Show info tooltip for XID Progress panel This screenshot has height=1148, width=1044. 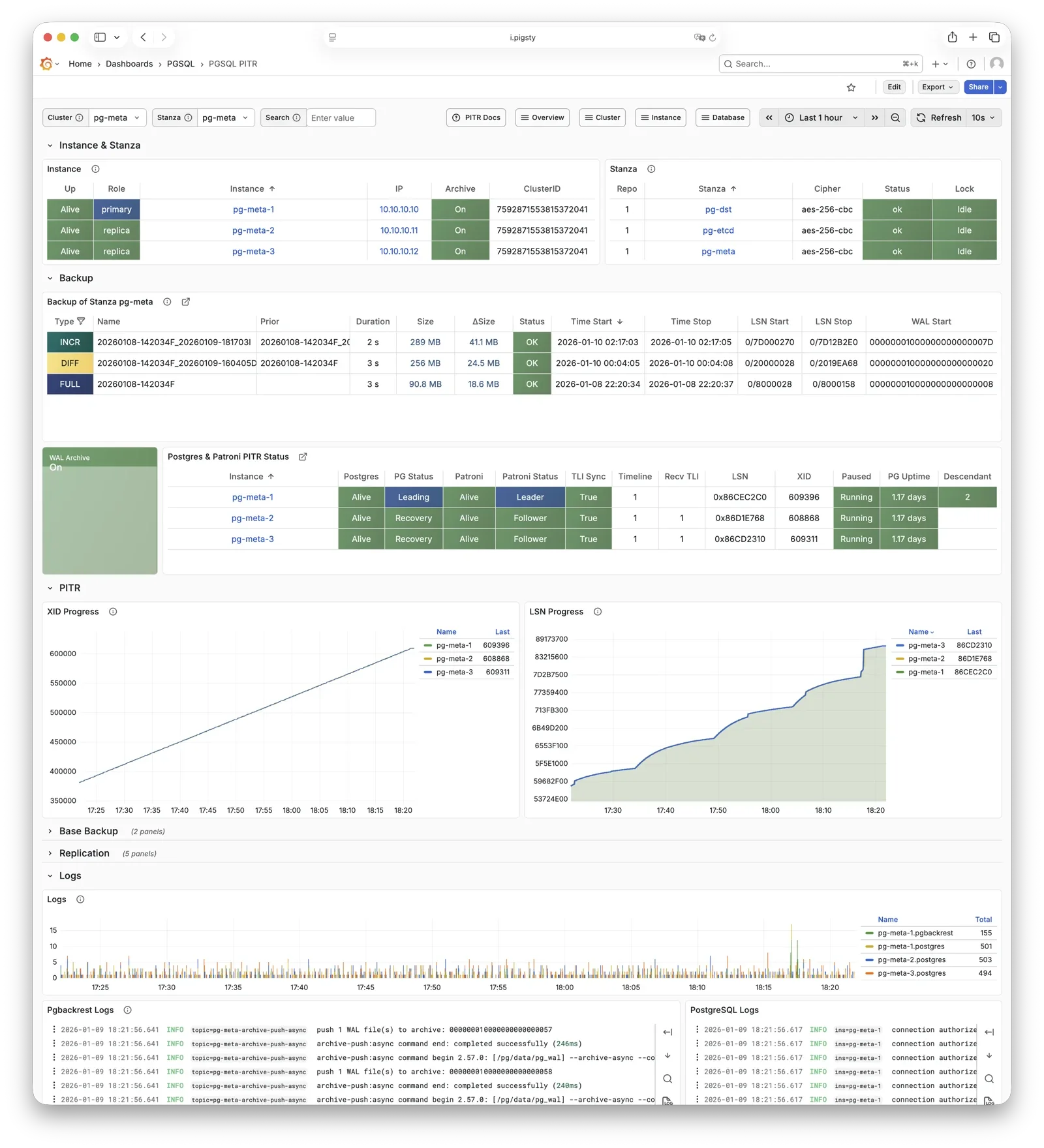[x=113, y=612]
